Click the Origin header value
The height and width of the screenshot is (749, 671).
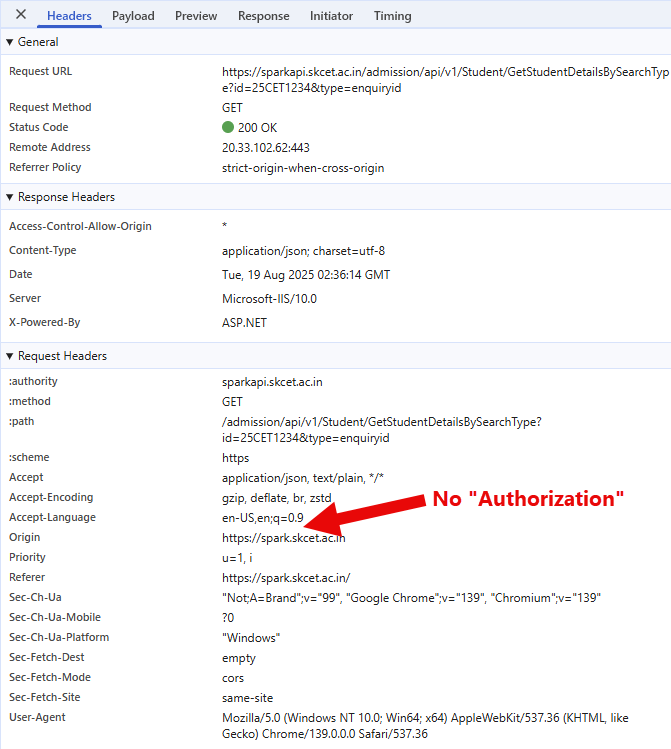point(283,538)
